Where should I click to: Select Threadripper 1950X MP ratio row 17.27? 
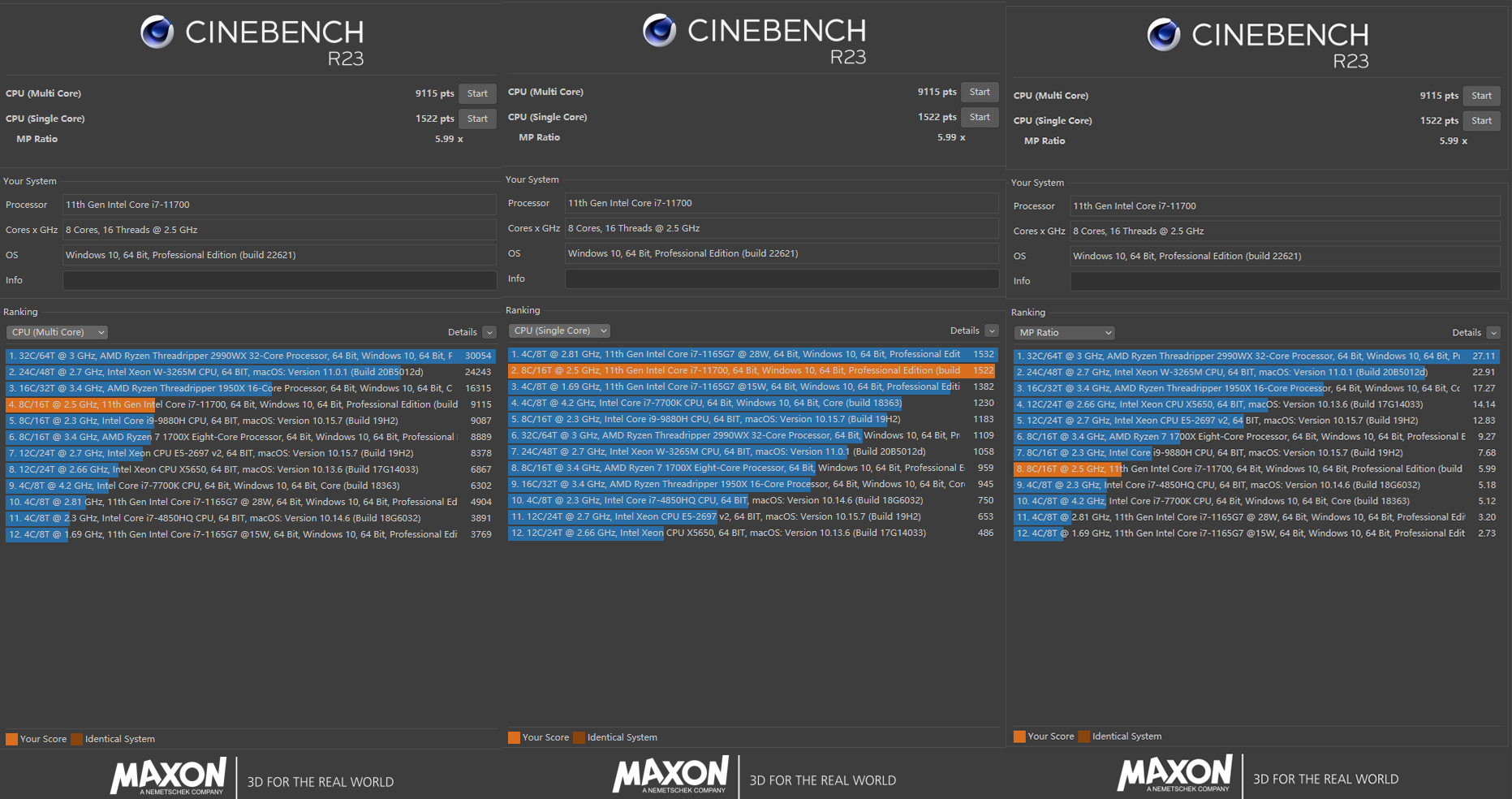tap(1256, 388)
